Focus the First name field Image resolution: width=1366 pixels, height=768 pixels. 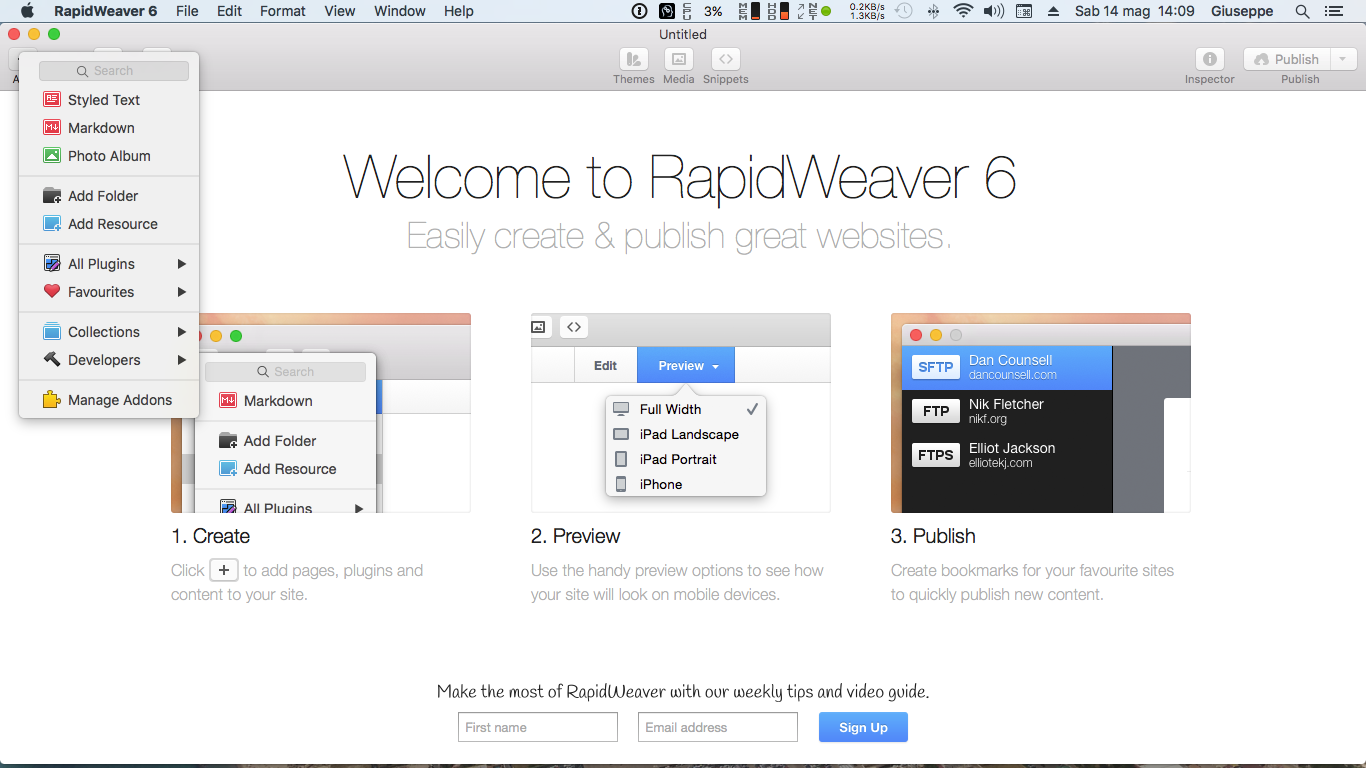click(538, 727)
